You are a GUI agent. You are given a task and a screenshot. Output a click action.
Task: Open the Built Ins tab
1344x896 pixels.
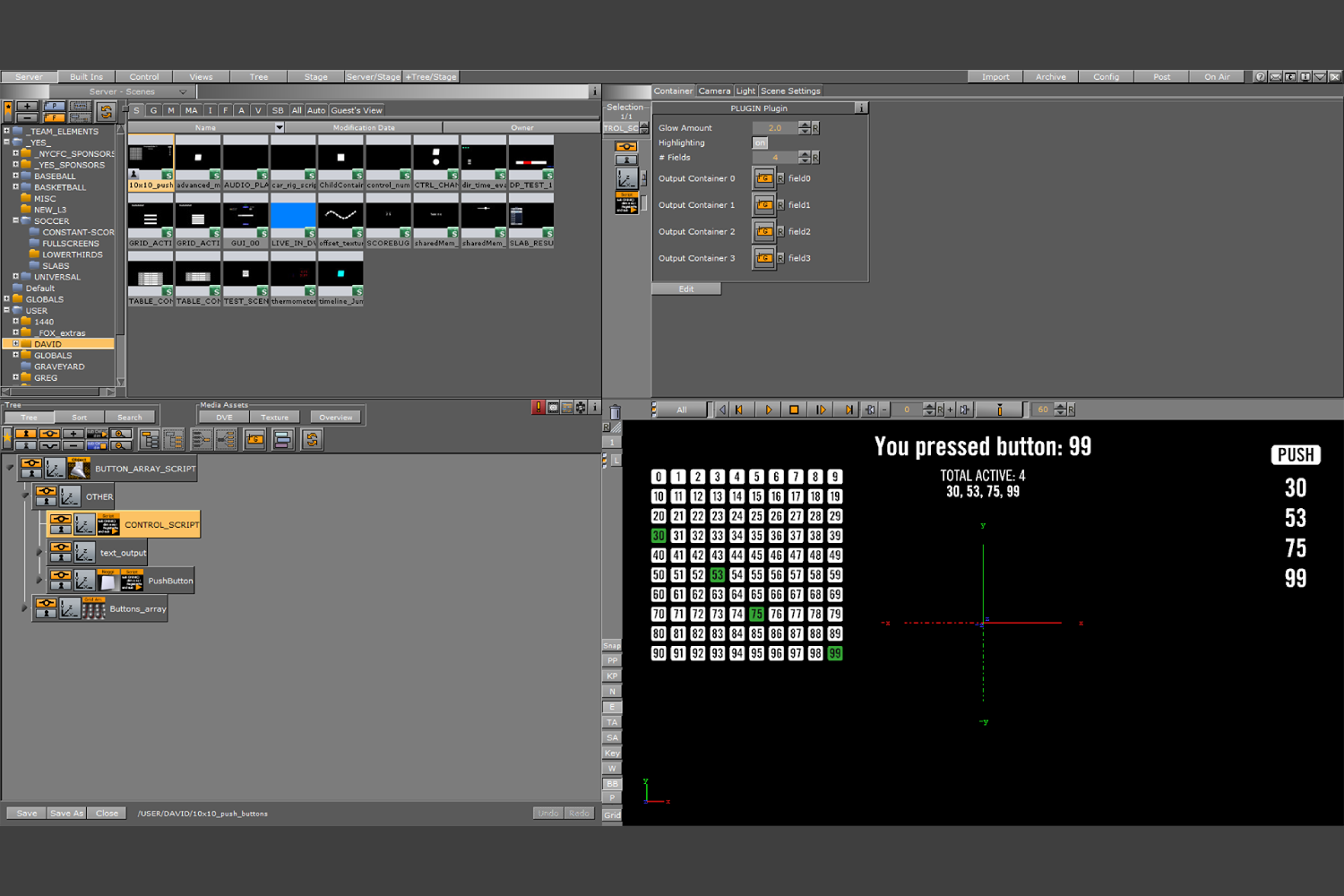tap(86, 77)
